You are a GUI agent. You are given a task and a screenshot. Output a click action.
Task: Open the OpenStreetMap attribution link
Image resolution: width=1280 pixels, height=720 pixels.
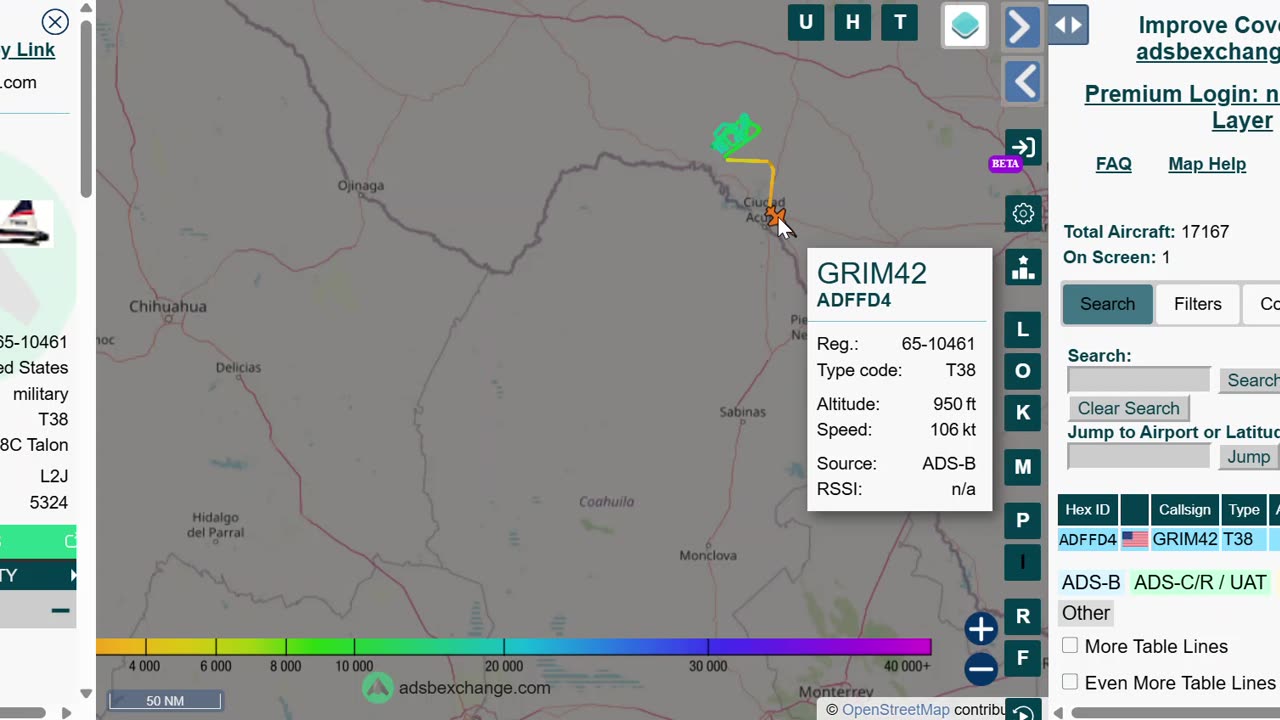(895, 710)
